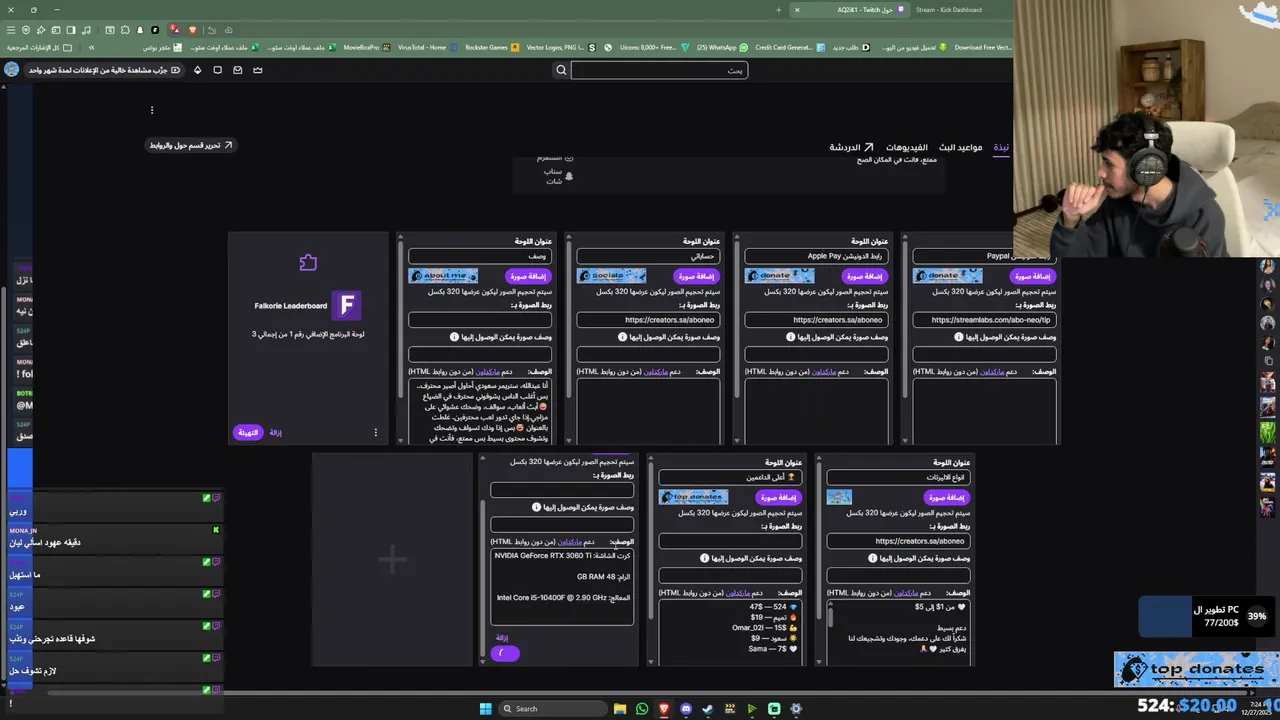
Task: Add image in the أعلى الداعمين panel
Action: click(779, 497)
